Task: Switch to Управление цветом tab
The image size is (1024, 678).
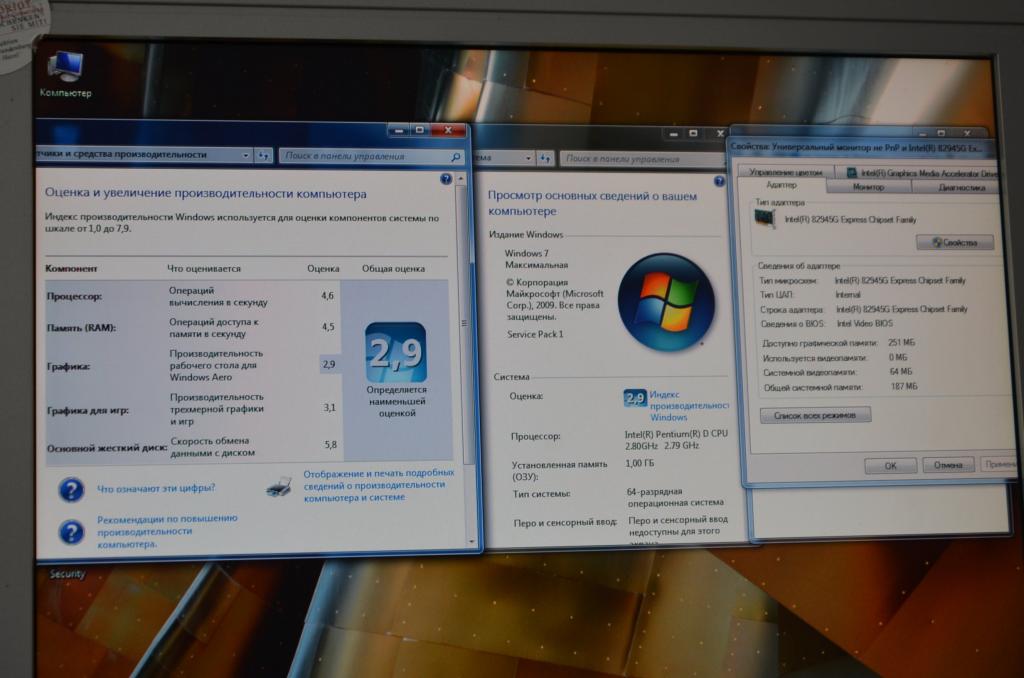Action: [786, 172]
